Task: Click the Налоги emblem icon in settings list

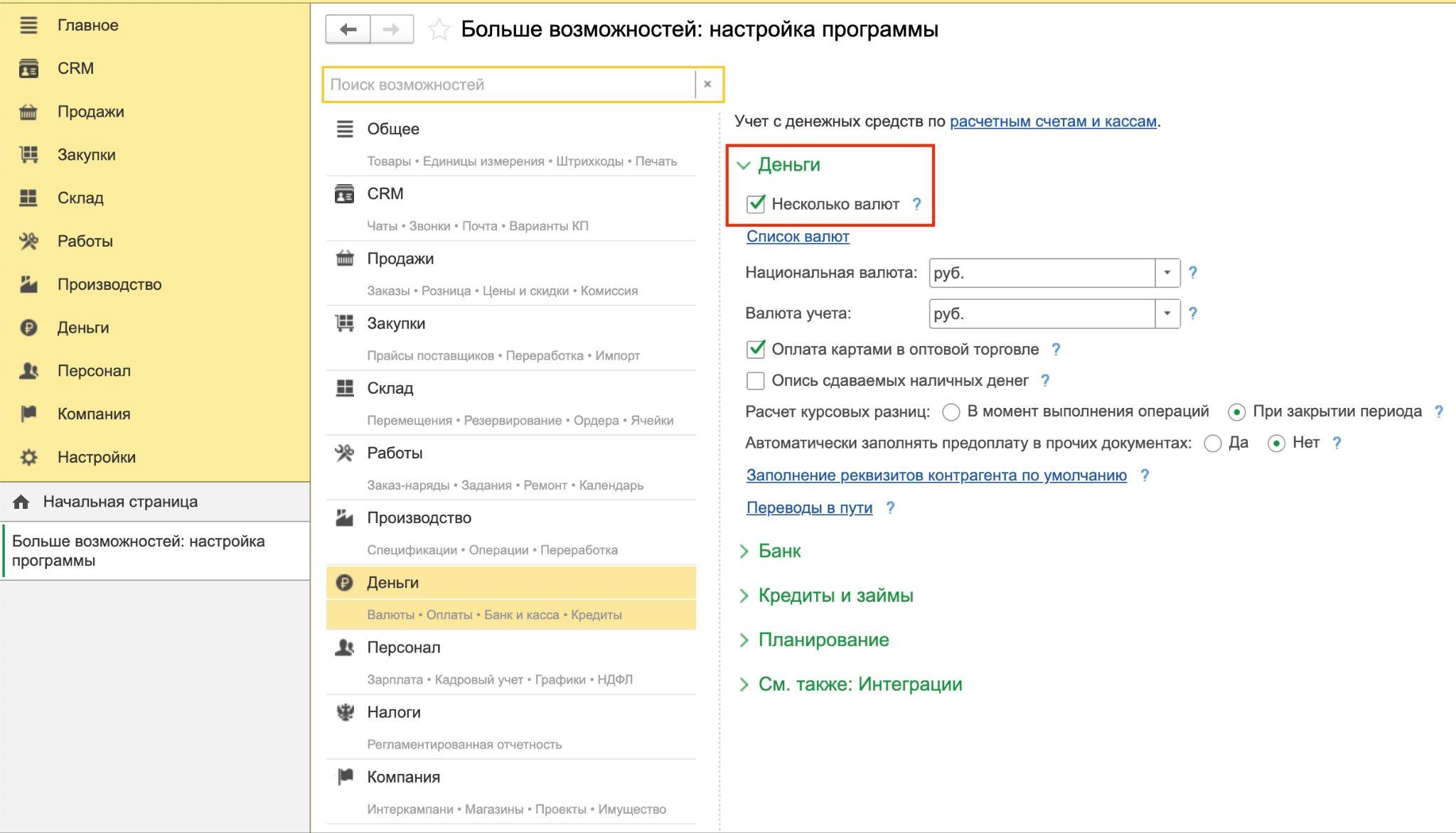Action: [x=345, y=712]
